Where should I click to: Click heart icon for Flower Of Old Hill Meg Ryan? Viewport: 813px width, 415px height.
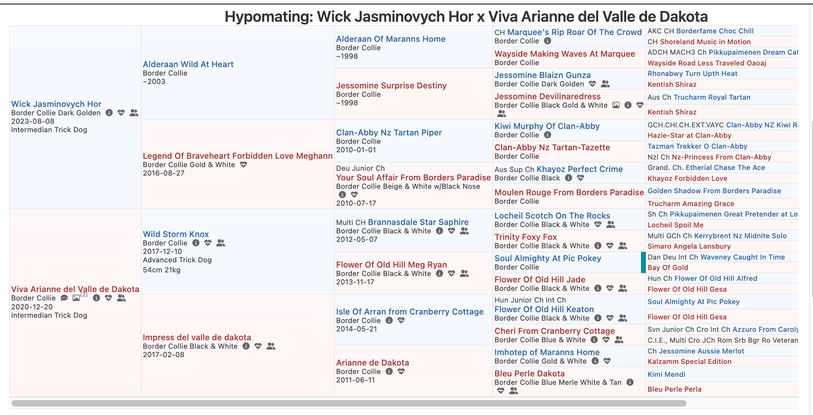tap(452, 273)
